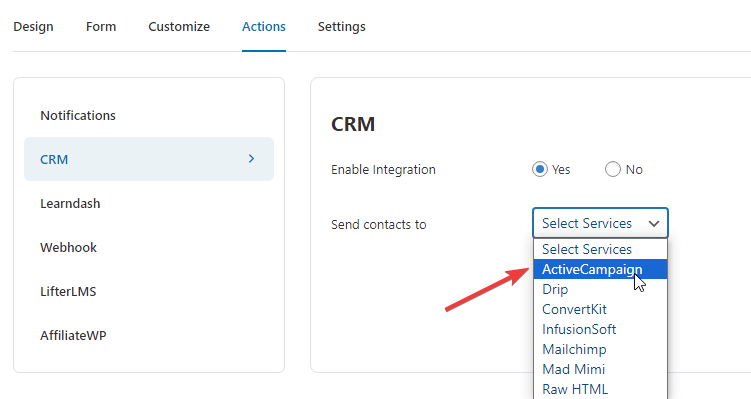This screenshot has width=751, height=399.
Task: Click the chevron arrow on CRM item
Action: point(251,159)
